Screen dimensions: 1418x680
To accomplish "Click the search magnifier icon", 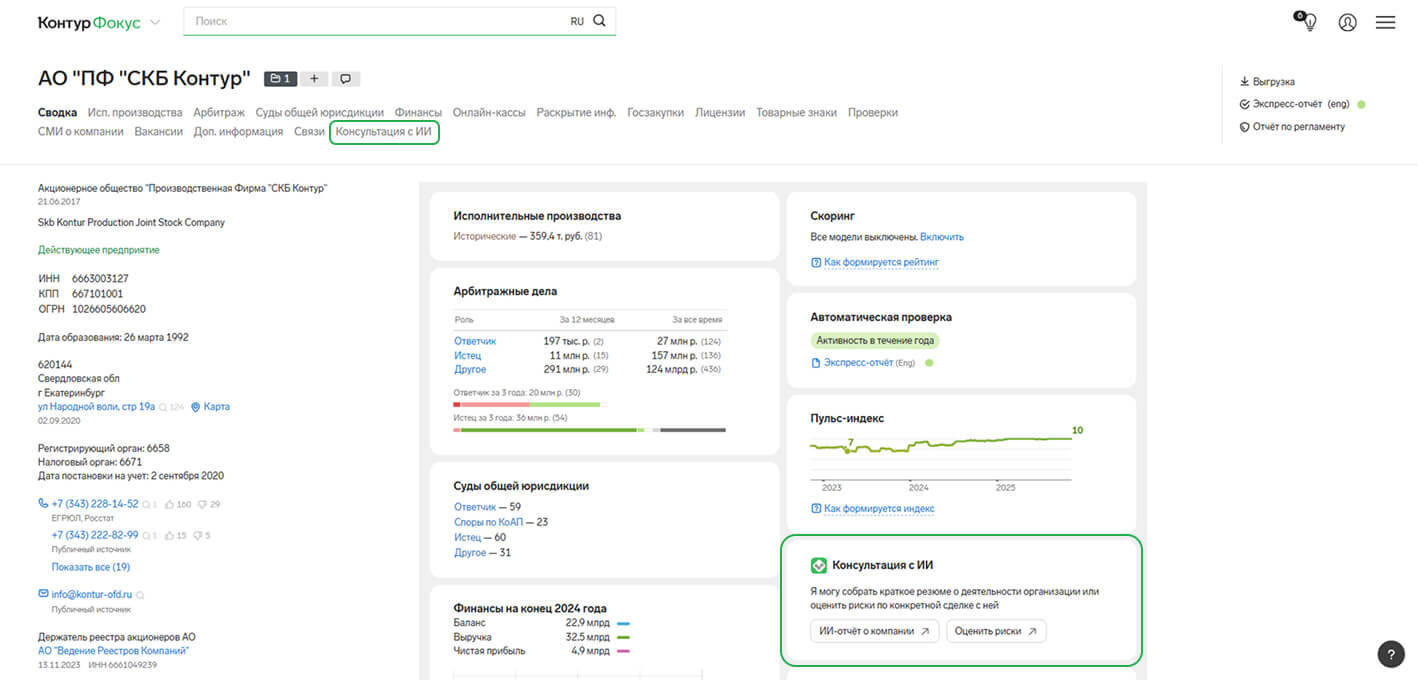I will (x=599, y=21).
